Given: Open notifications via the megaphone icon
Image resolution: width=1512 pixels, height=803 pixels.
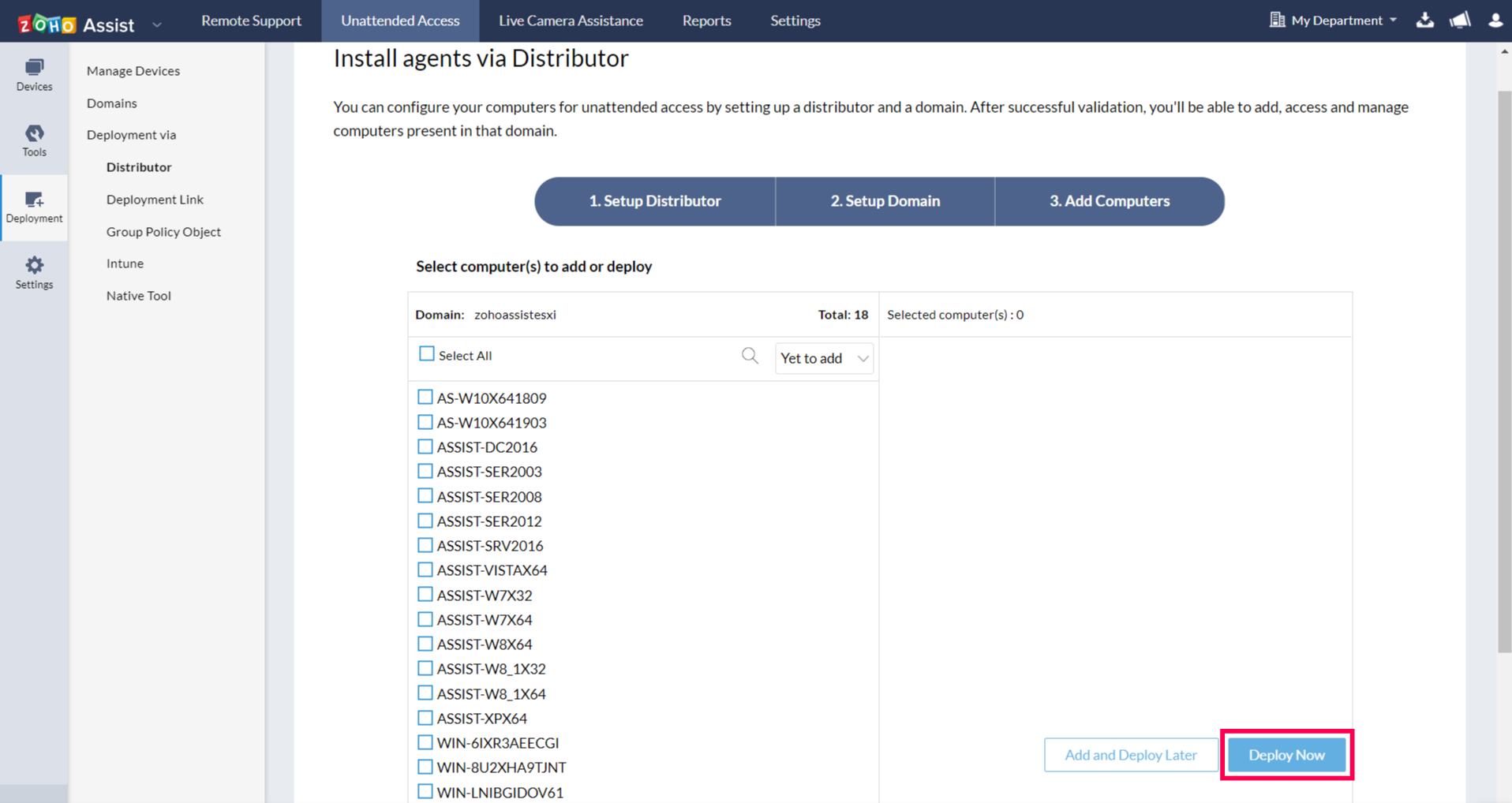Looking at the screenshot, I should [1460, 21].
